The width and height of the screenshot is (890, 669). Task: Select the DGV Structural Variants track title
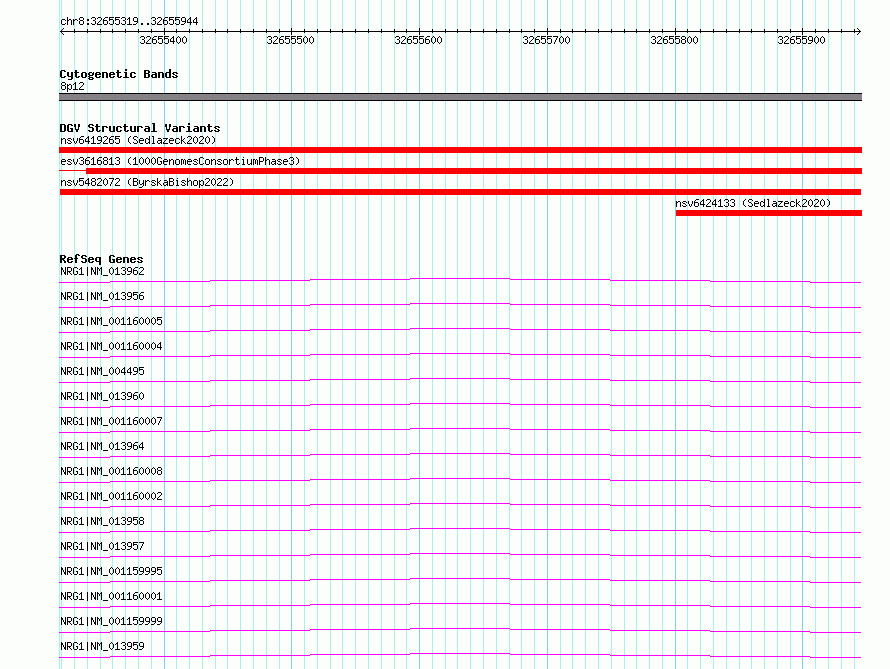140,128
